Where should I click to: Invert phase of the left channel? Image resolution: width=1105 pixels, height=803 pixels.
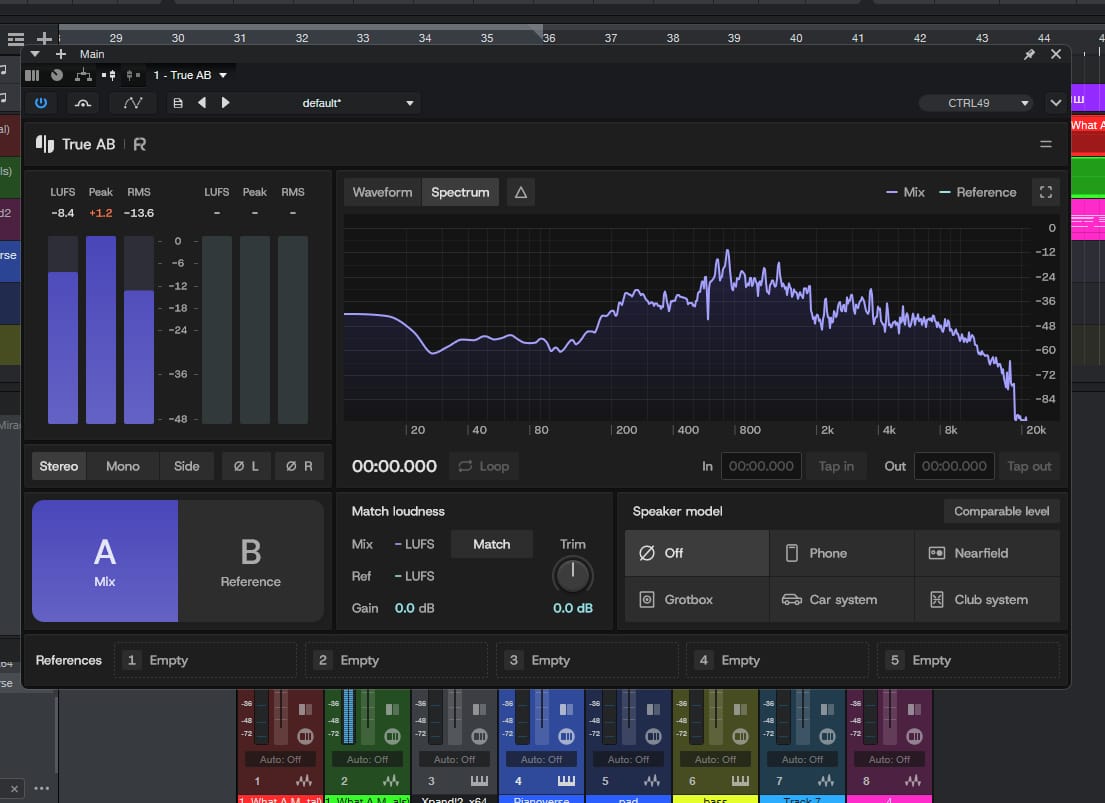(x=246, y=466)
